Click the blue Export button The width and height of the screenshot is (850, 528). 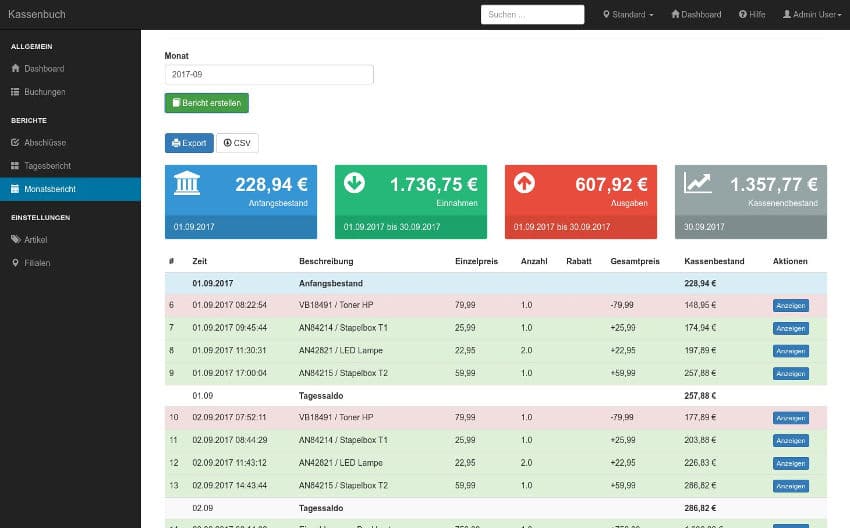pos(189,143)
